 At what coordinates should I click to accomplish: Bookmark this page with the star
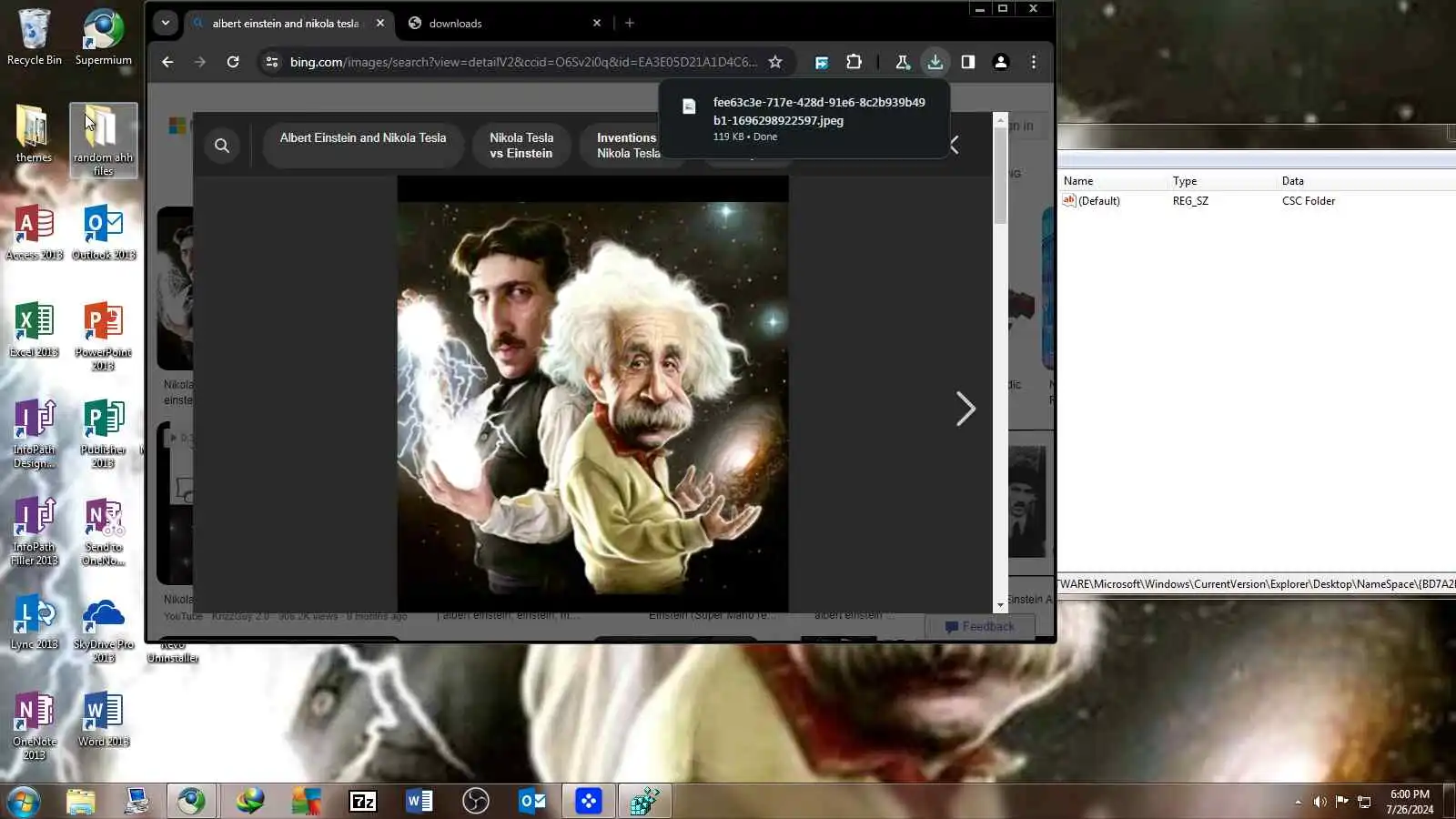coord(775,62)
